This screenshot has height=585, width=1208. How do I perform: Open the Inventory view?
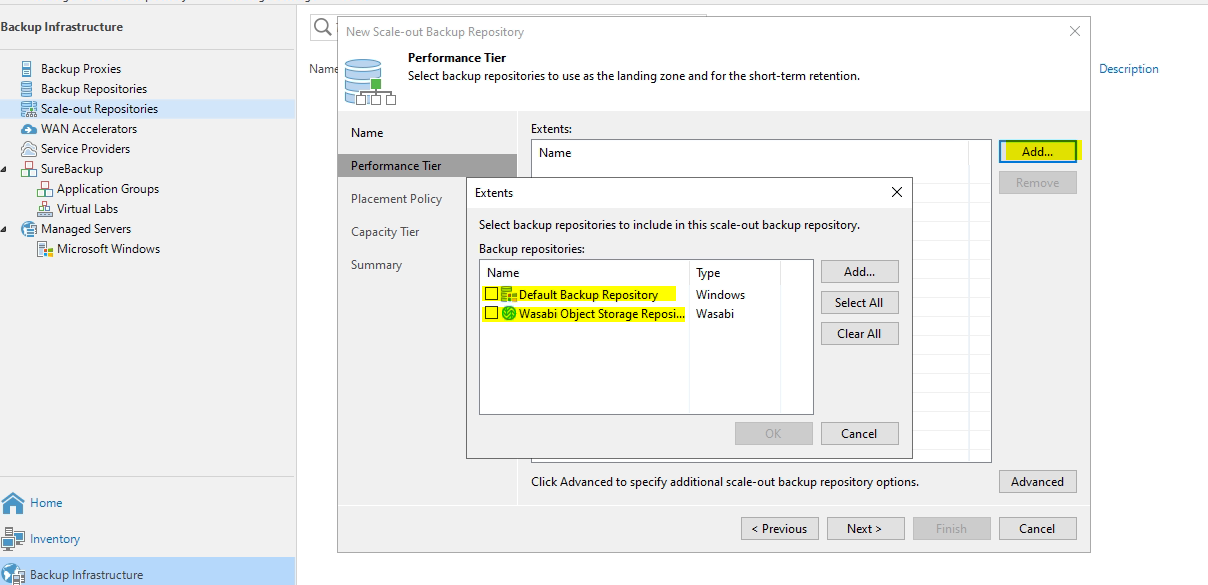(55, 539)
